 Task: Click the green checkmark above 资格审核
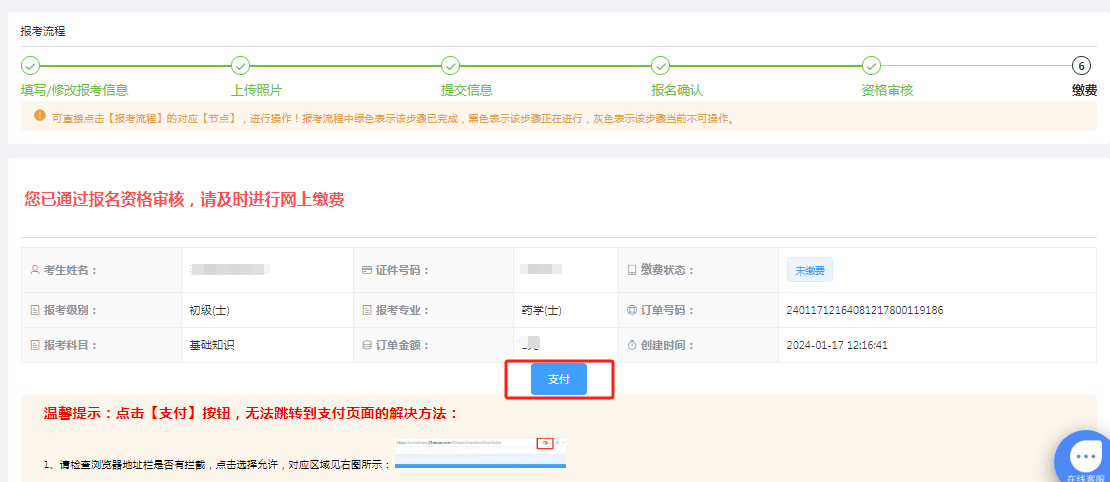(x=871, y=66)
